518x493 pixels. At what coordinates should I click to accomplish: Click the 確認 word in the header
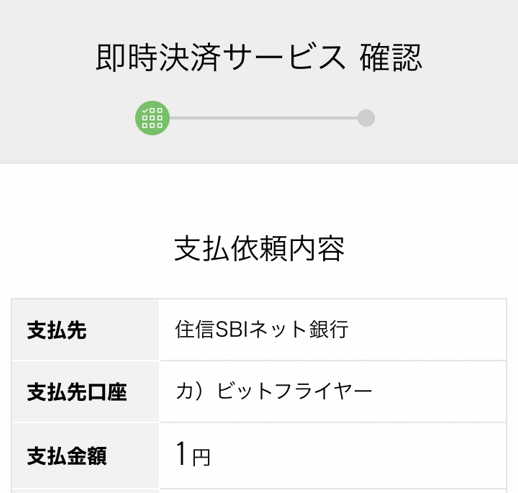point(391,58)
